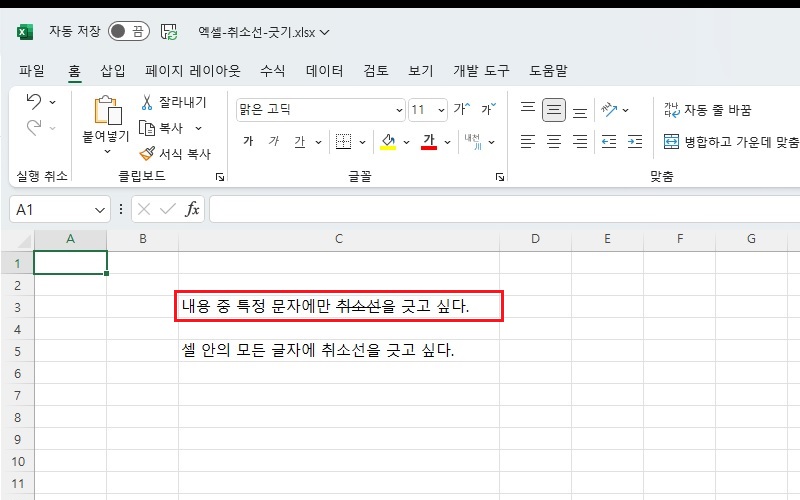Open the 개발 도구 tab
This screenshot has width=800, height=500.
[x=481, y=70]
